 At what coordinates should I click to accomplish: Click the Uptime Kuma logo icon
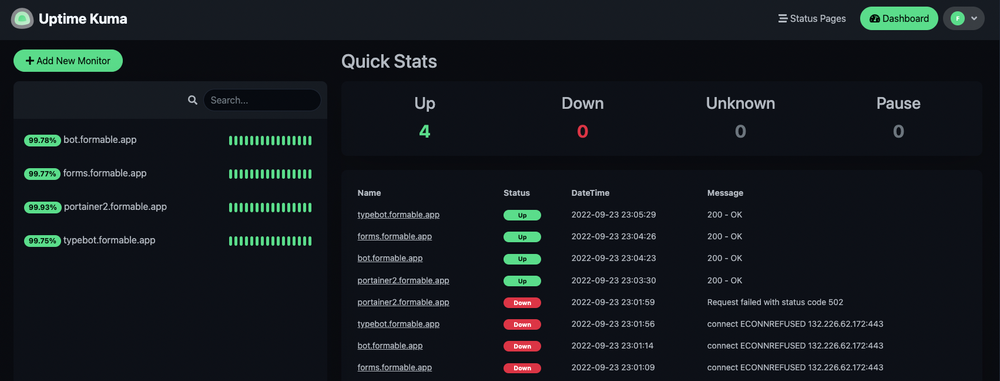[22, 19]
